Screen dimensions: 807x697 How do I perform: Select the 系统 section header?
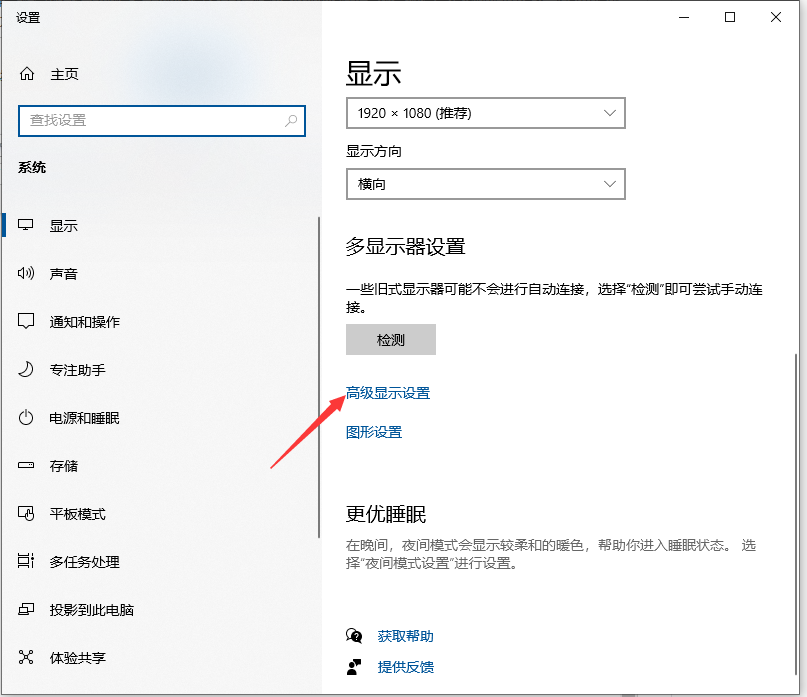click(x=33, y=167)
